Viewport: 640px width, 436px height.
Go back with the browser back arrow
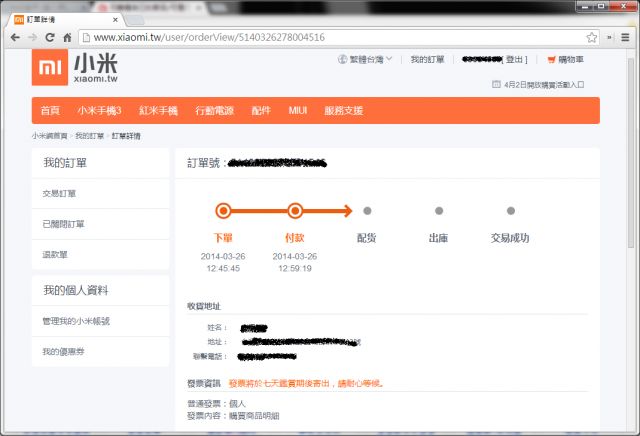15,38
